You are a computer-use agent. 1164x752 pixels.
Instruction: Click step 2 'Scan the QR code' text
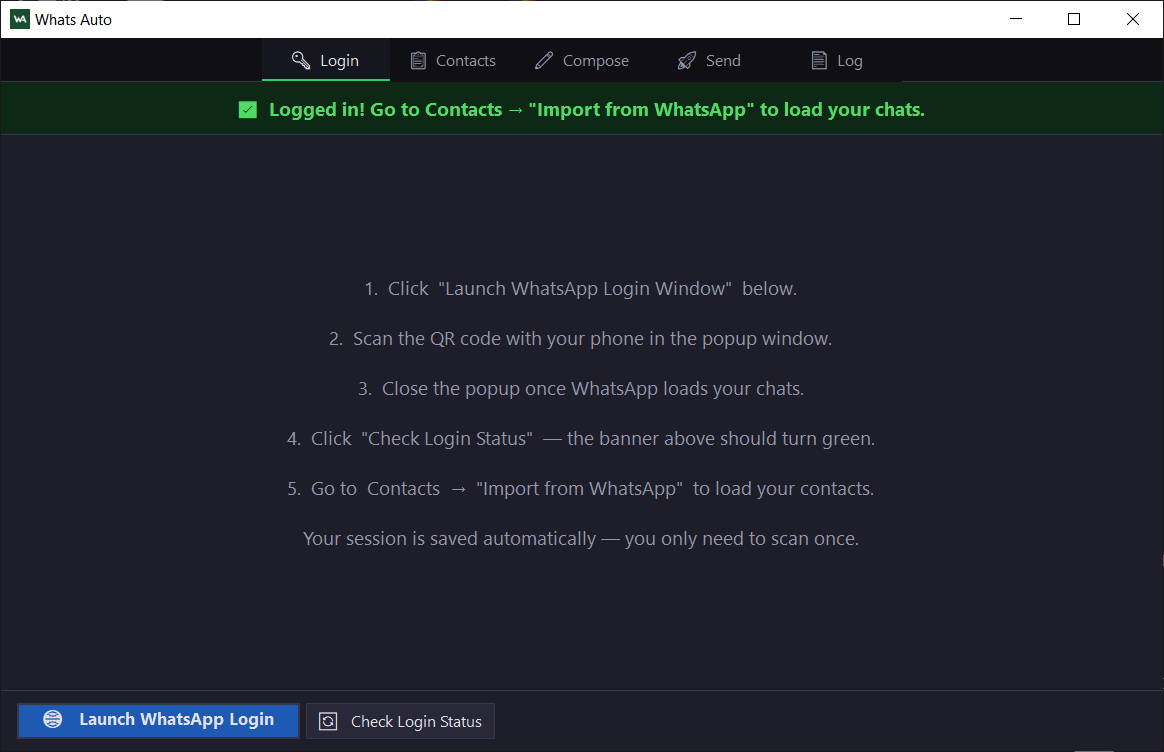tap(581, 339)
